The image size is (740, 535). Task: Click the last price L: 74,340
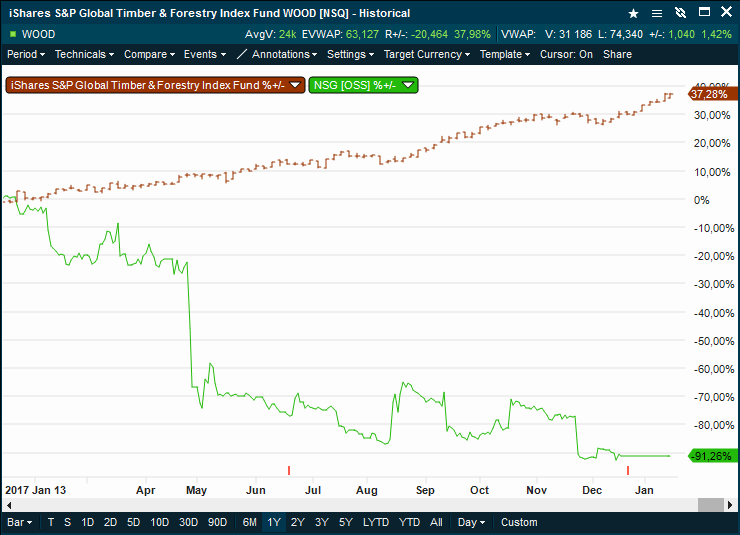[x=620, y=34]
